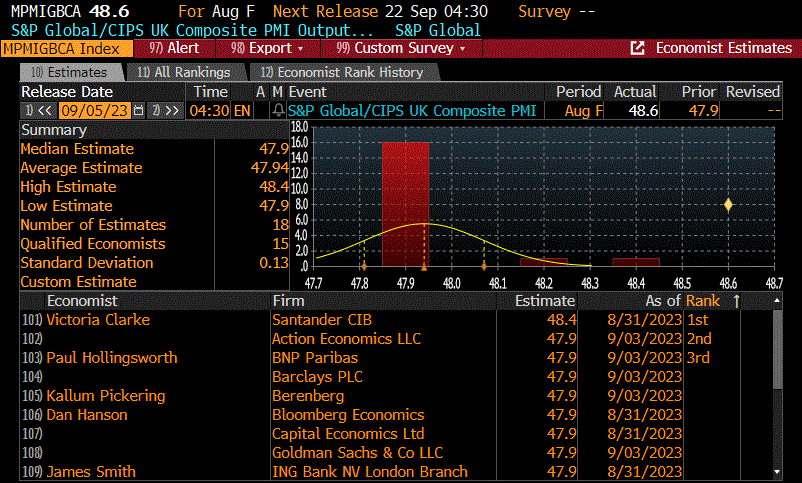The image size is (802, 483).
Task: Click the Average Estimate value 47.94
Action: 270,168
